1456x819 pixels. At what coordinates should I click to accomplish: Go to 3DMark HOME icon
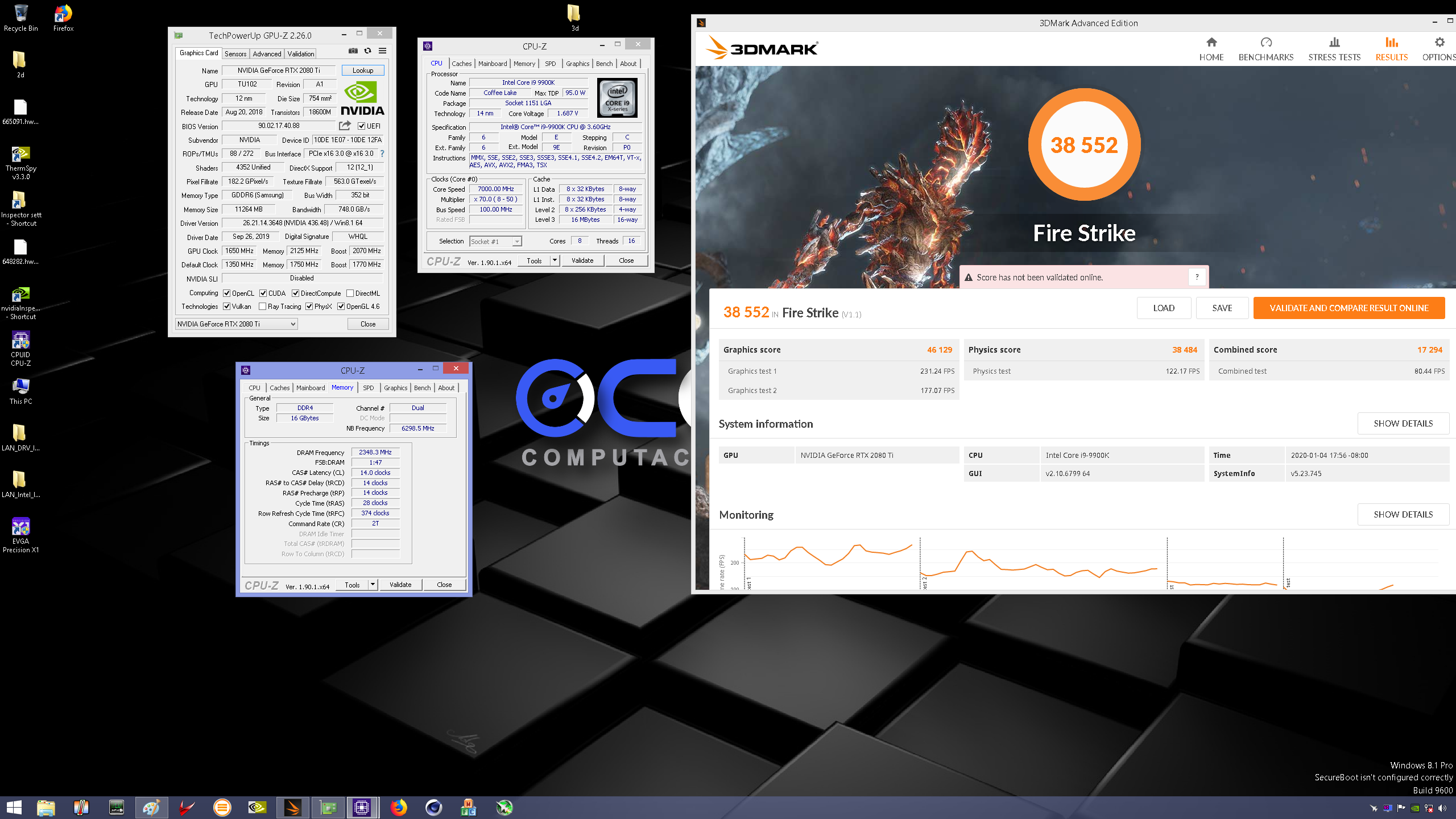tap(1211, 49)
